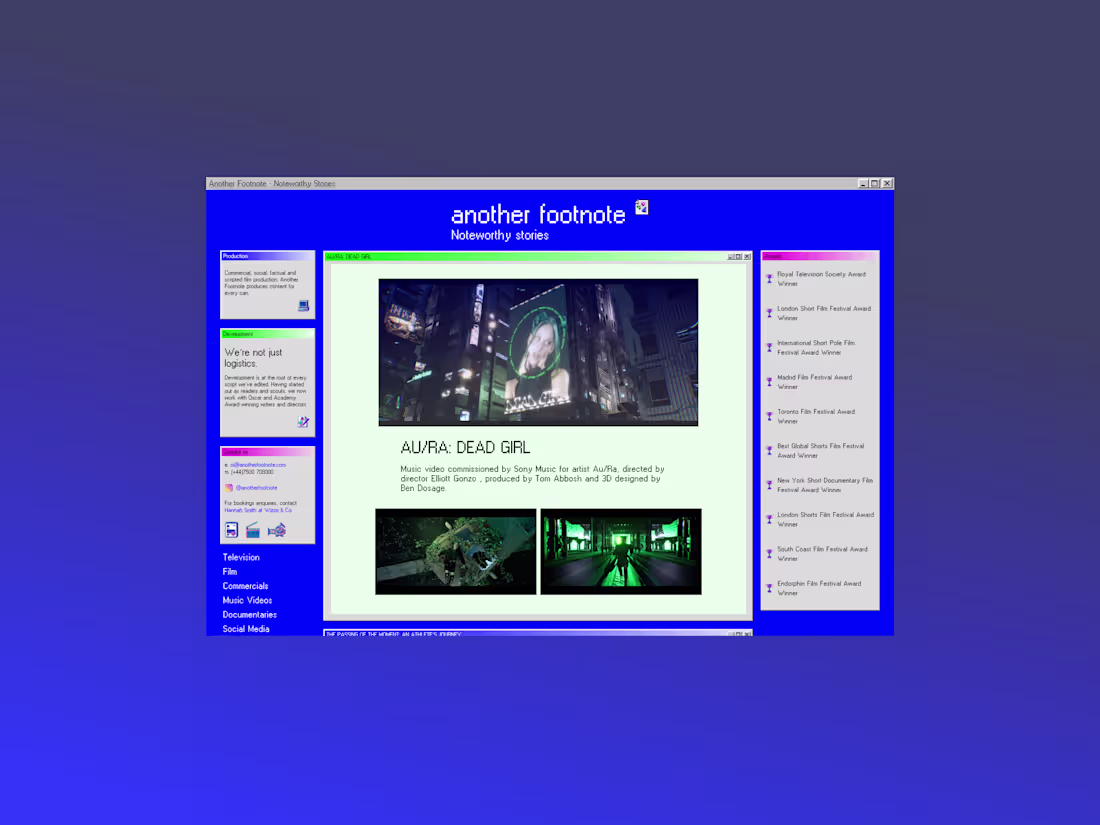Maximize the Another Footnote main window
Image resolution: width=1100 pixels, height=825 pixels.
click(x=875, y=183)
